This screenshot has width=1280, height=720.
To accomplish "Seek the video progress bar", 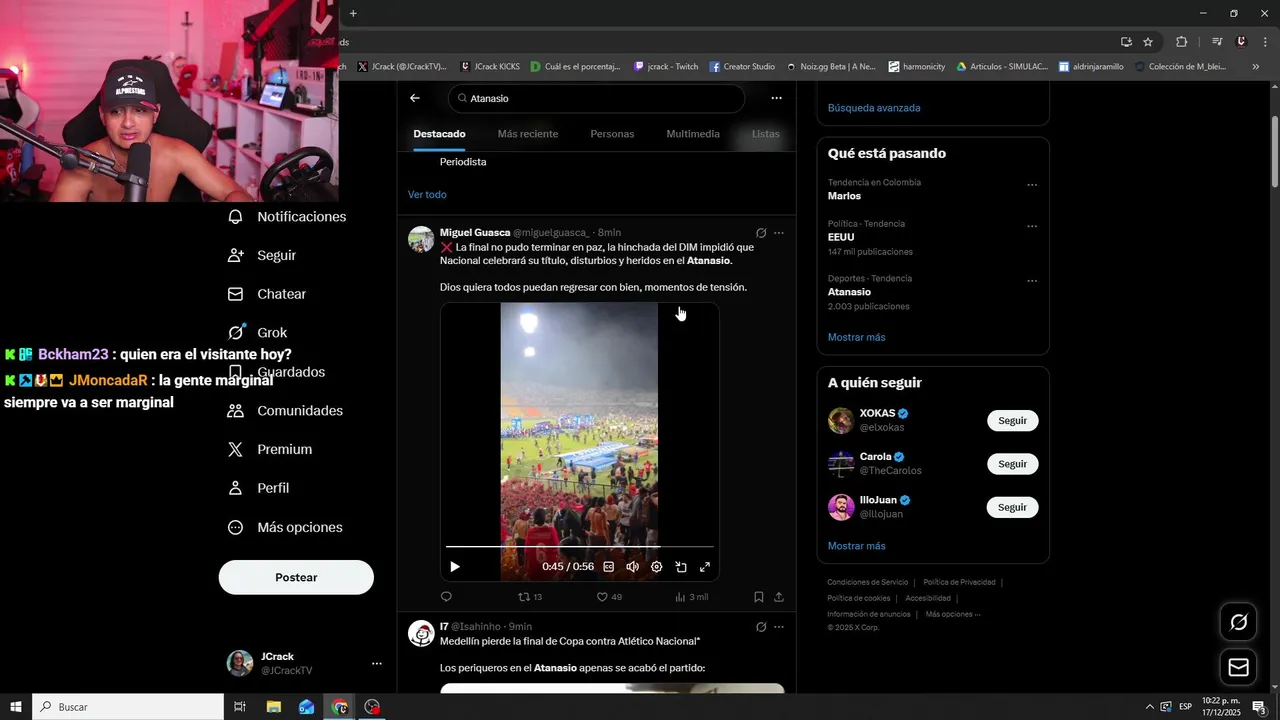I will (x=580, y=547).
